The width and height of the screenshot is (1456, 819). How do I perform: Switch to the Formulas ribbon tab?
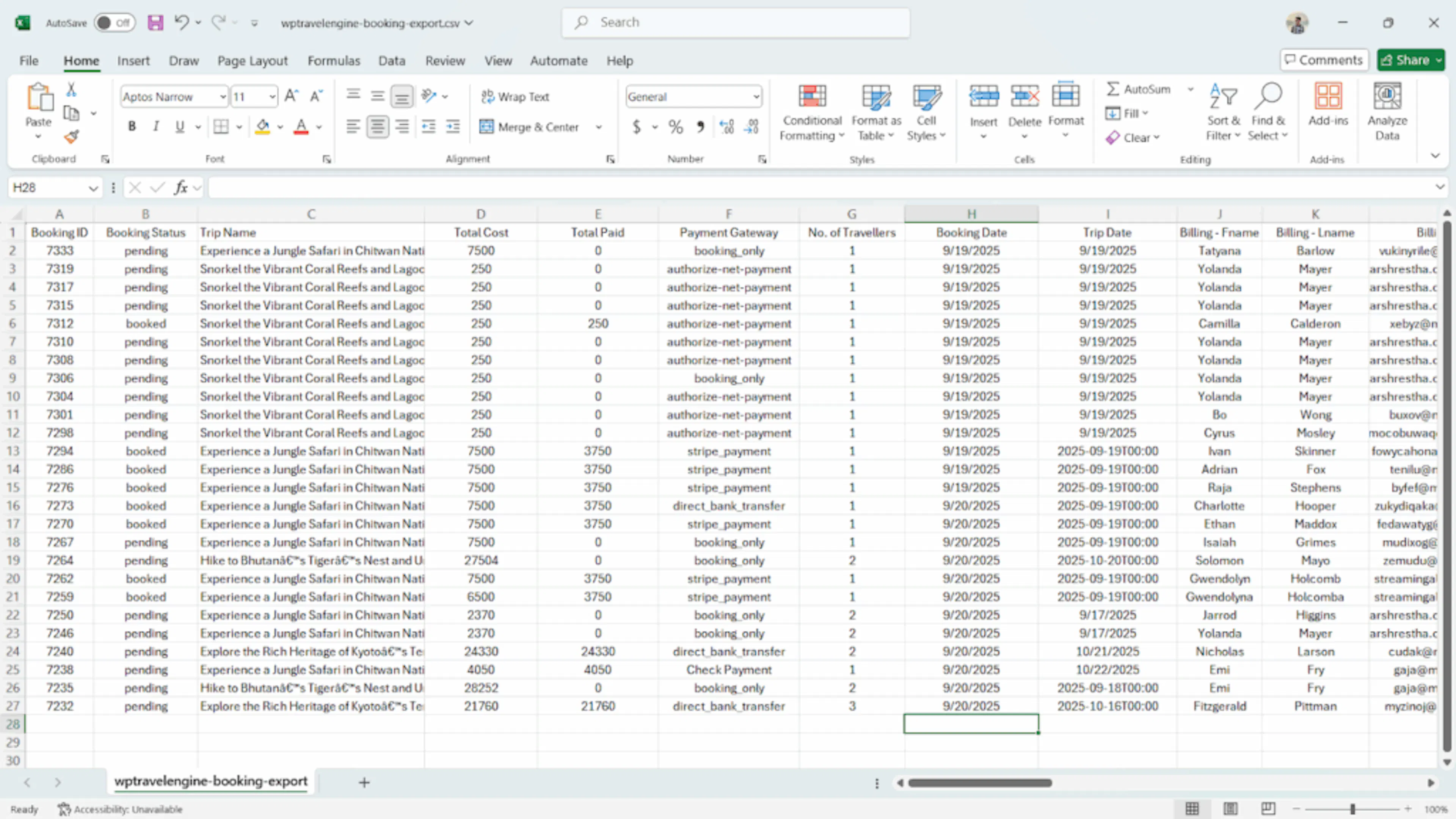(x=334, y=61)
